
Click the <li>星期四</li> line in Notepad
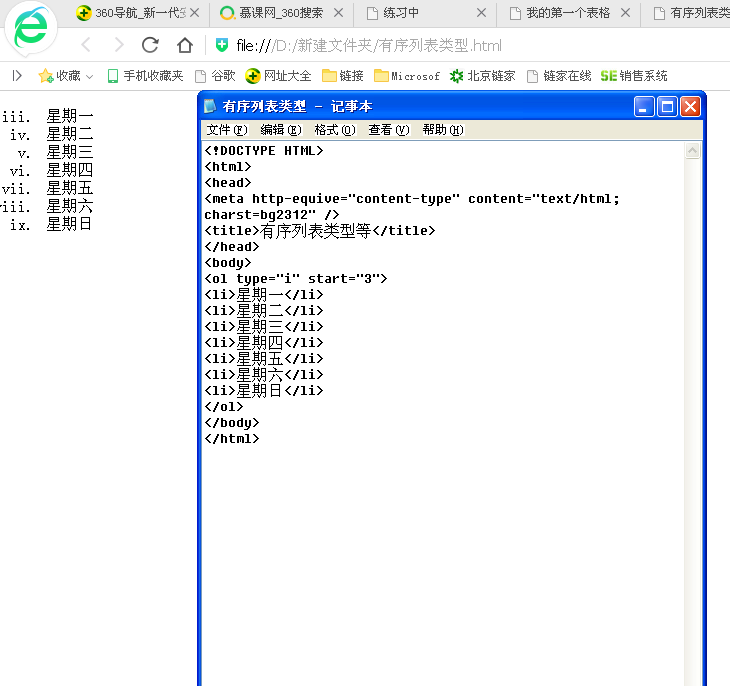coord(264,343)
